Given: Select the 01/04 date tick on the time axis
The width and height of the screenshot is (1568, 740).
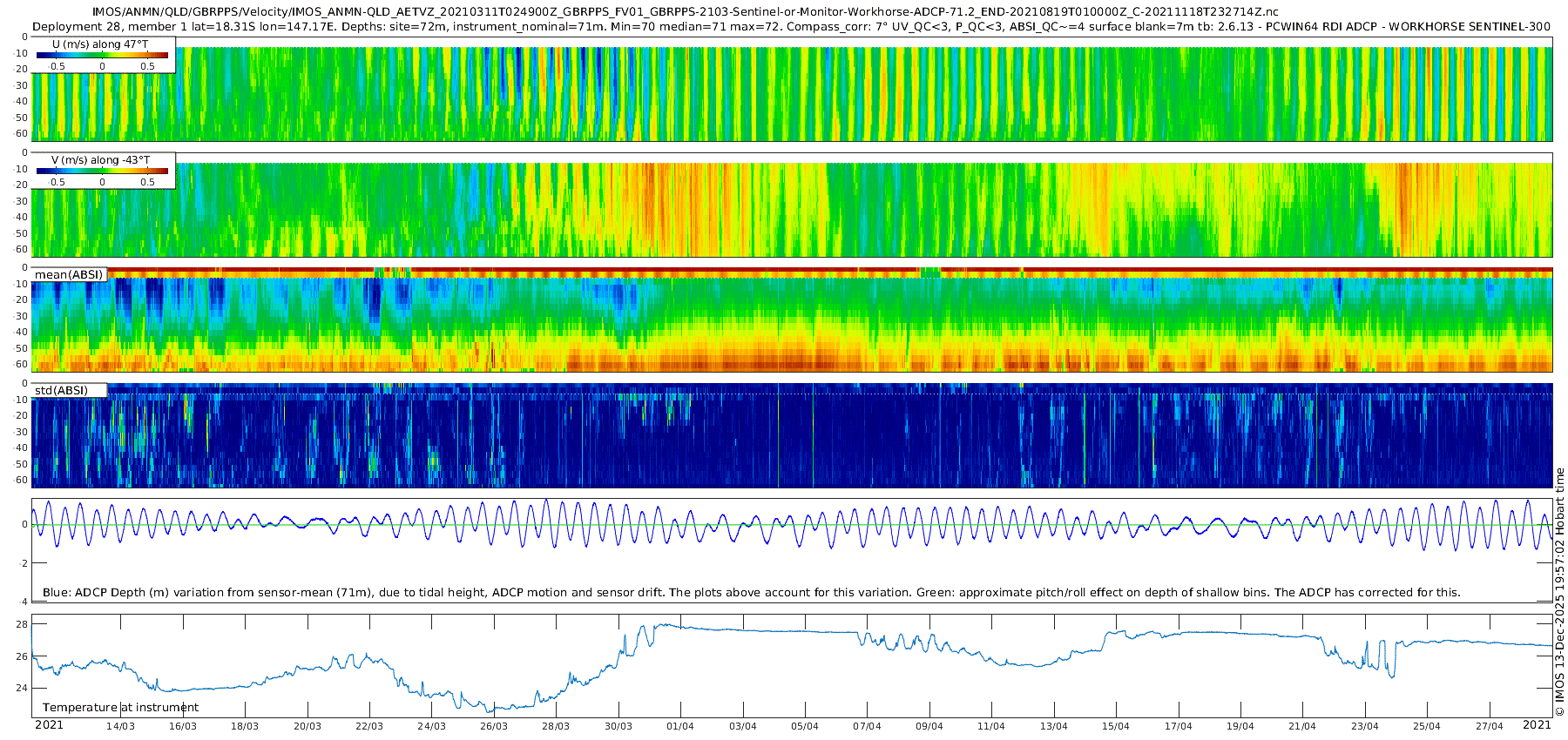Looking at the screenshot, I should click(680, 726).
